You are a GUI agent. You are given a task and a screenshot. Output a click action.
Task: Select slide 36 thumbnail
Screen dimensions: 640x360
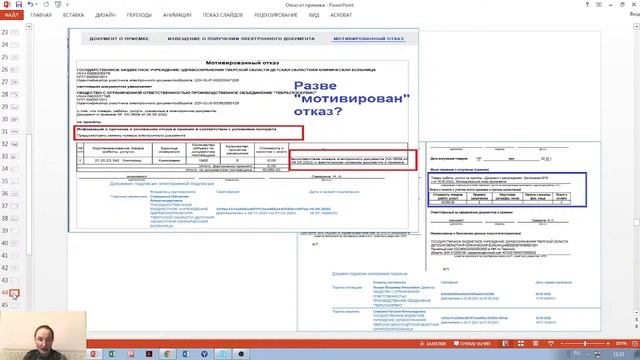(14, 193)
